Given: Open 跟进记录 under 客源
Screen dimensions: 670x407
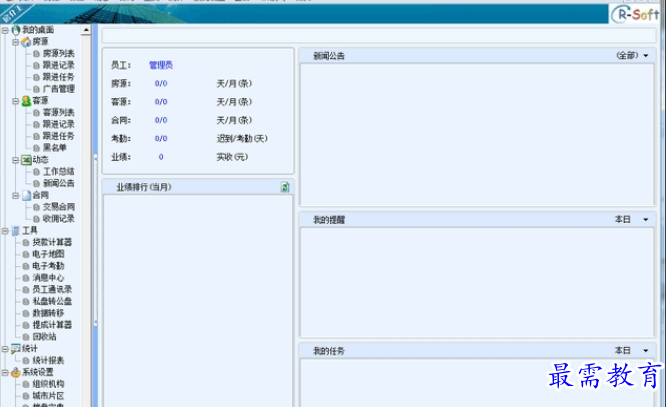Looking at the screenshot, I should click(59, 124).
